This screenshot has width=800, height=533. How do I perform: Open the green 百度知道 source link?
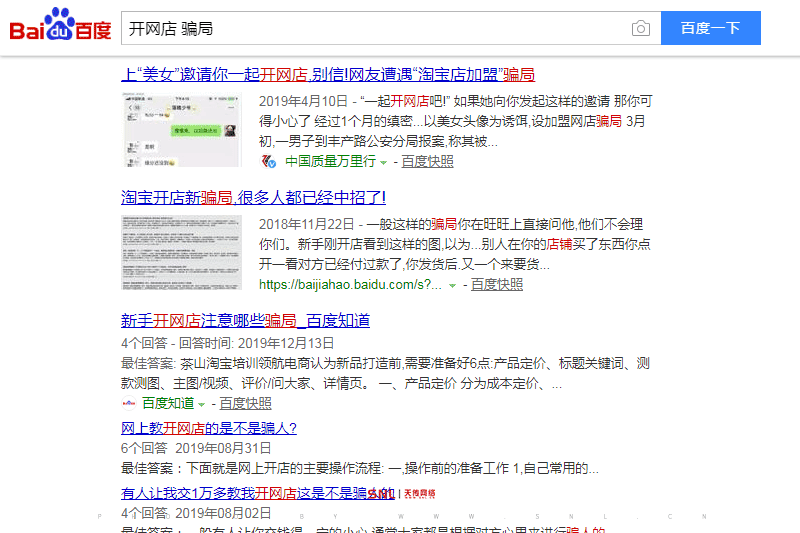(168, 403)
